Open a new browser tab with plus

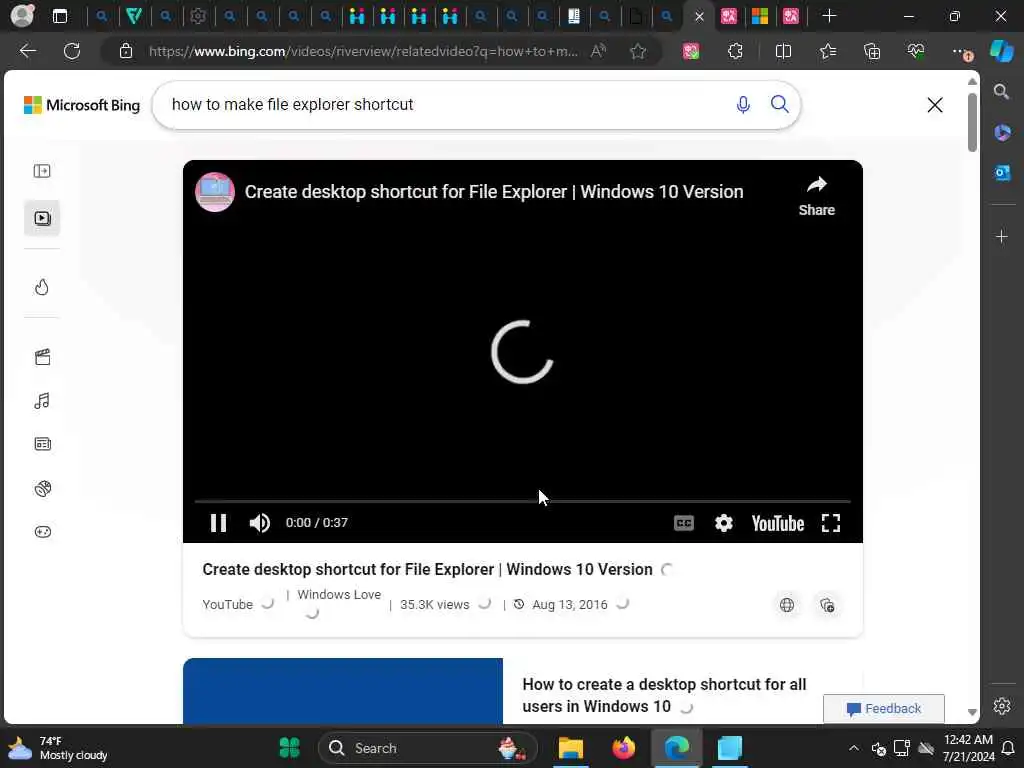pyautogui.click(x=829, y=16)
